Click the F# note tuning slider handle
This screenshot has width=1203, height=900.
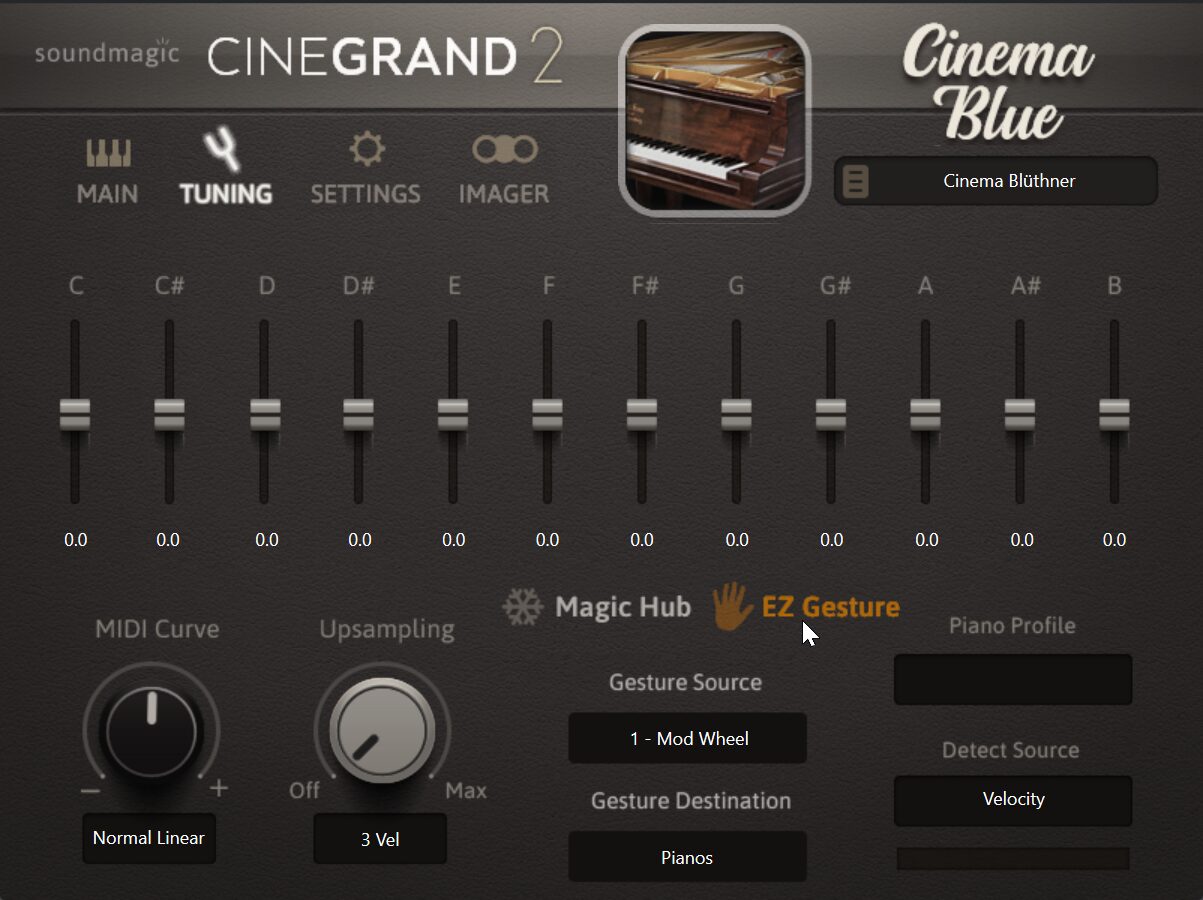642,414
